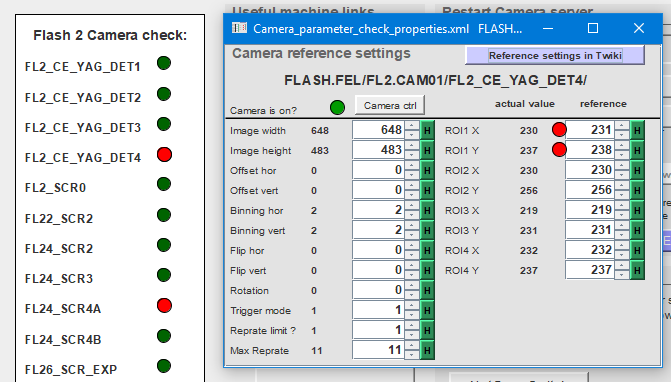Click the H button for ROI4 X reference
Viewport: 671px width, 382px height.
(x=637, y=250)
